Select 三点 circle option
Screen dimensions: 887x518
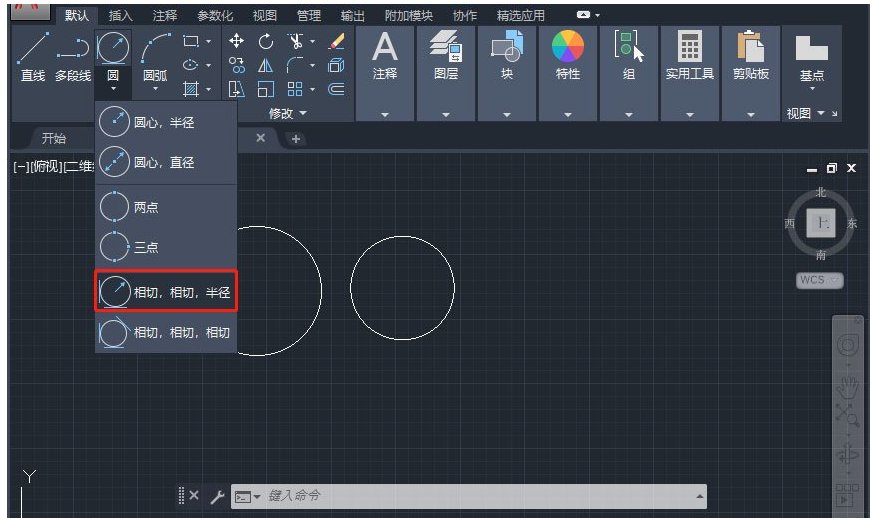pos(166,247)
